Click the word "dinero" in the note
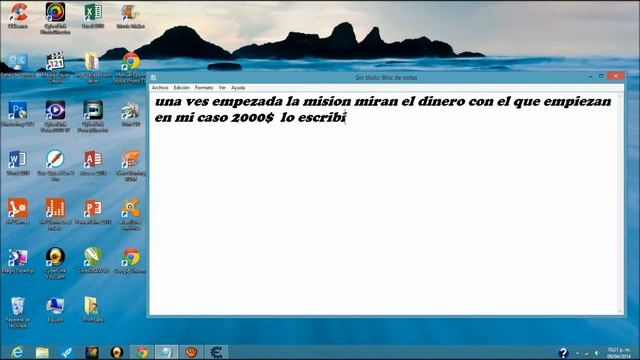The image size is (640, 360). (441, 101)
